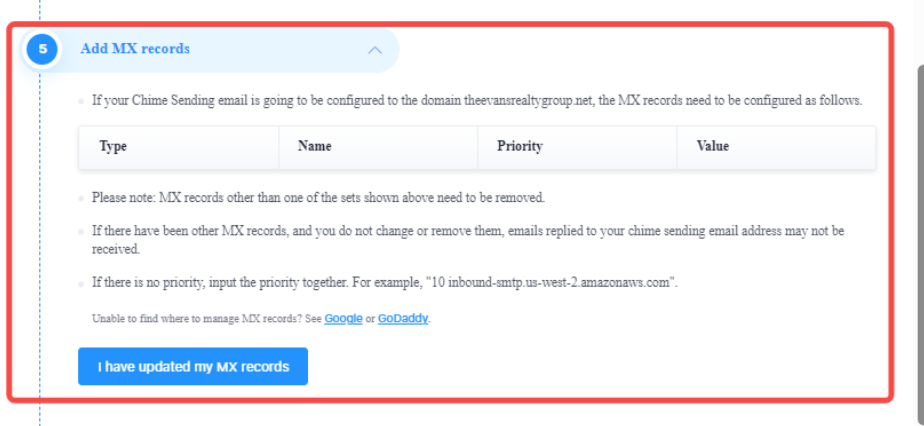Collapse the Add MX records section chevron

pos(374,50)
